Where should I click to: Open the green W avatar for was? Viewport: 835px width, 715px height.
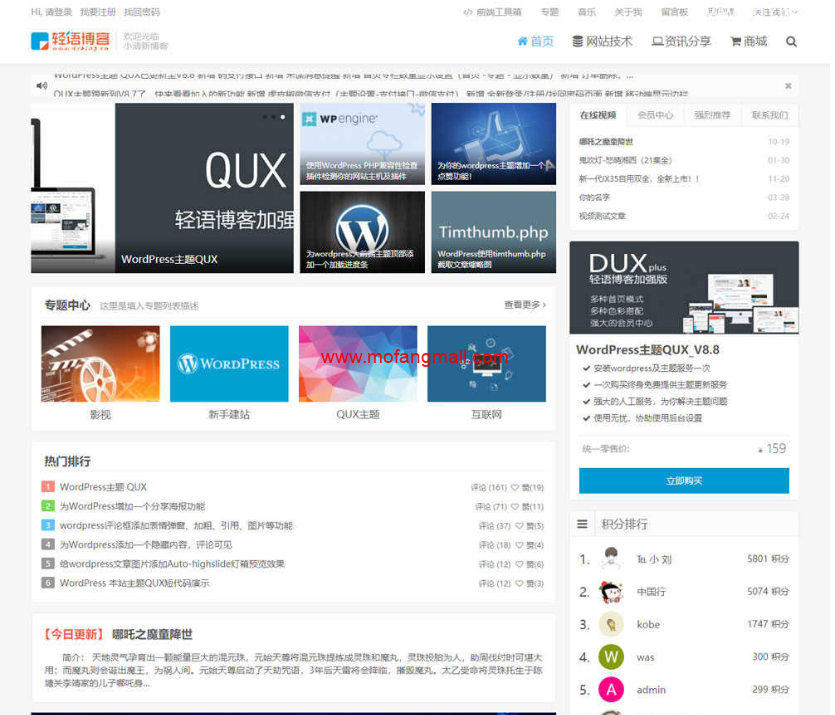(611, 657)
